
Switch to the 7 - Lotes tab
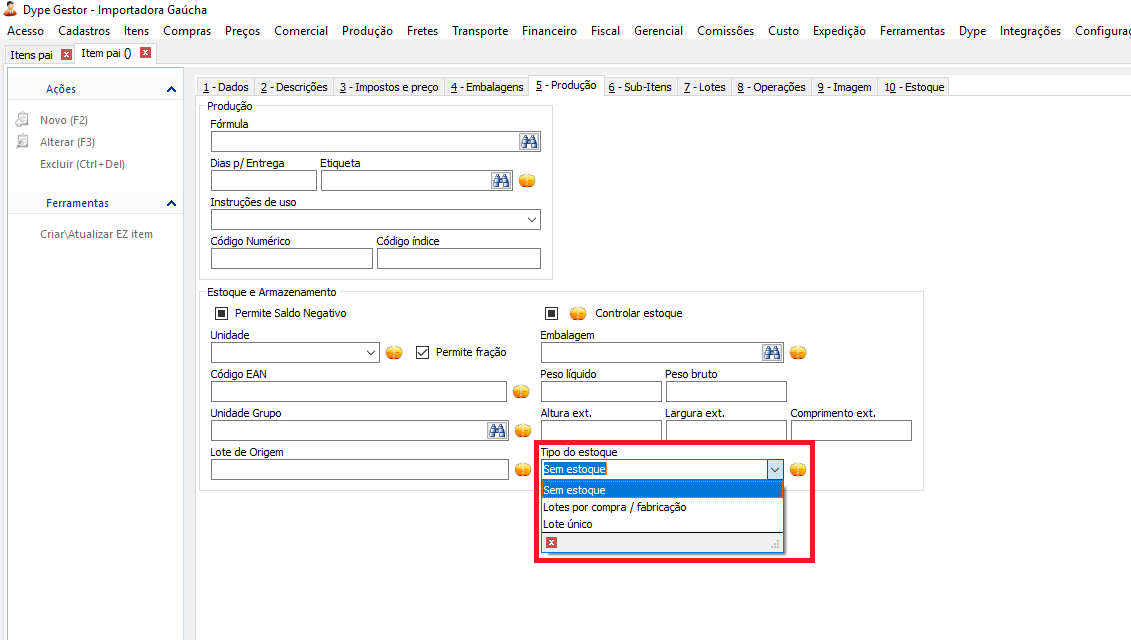tap(705, 87)
